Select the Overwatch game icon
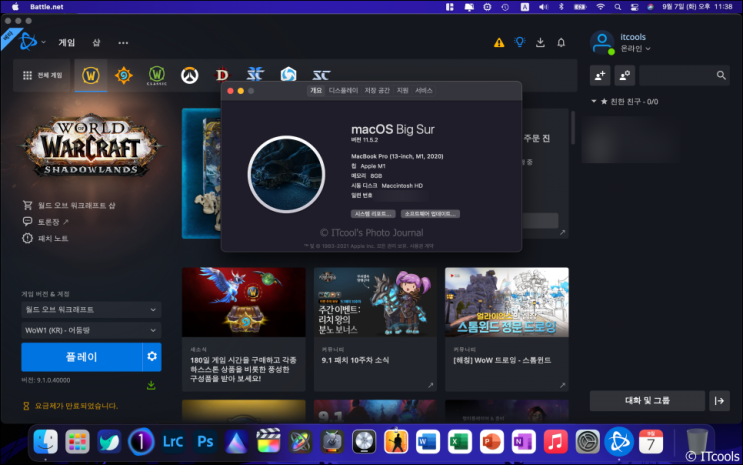 pyautogui.click(x=190, y=75)
